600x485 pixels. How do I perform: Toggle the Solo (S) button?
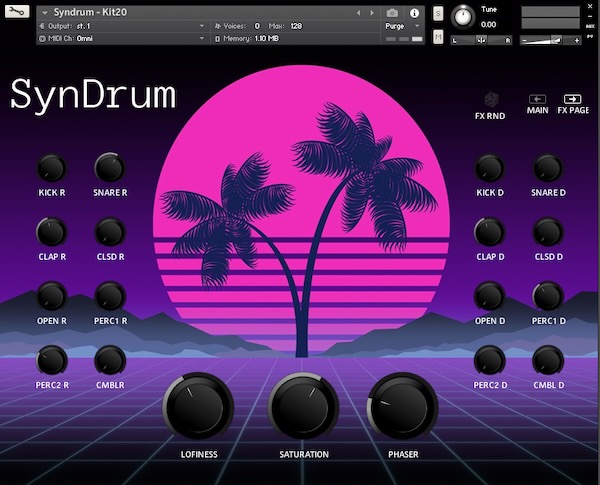[438, 13]
